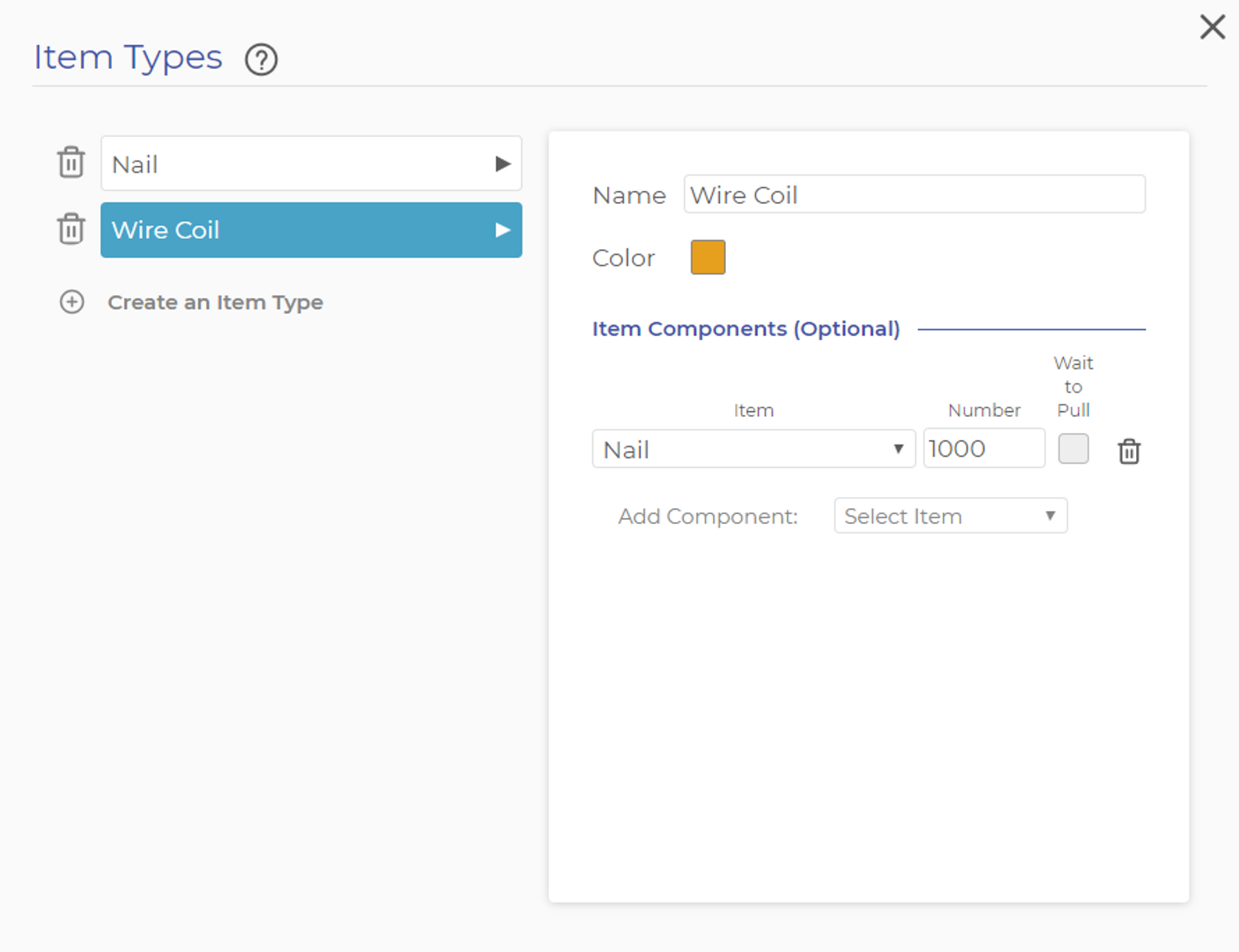Click the Item Components (Optional) heading
Image resolution: width=1239 pixels, height=952 pixels.
coord(745,329)
